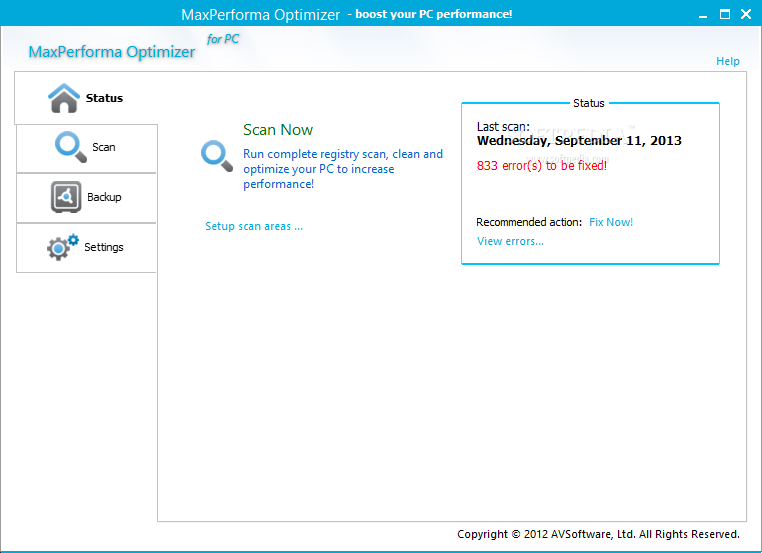762x553 pixels.
Task: Maximize the MaxPerforma Optimizer window
Action: pyautogui.click(x=725, y=14)
